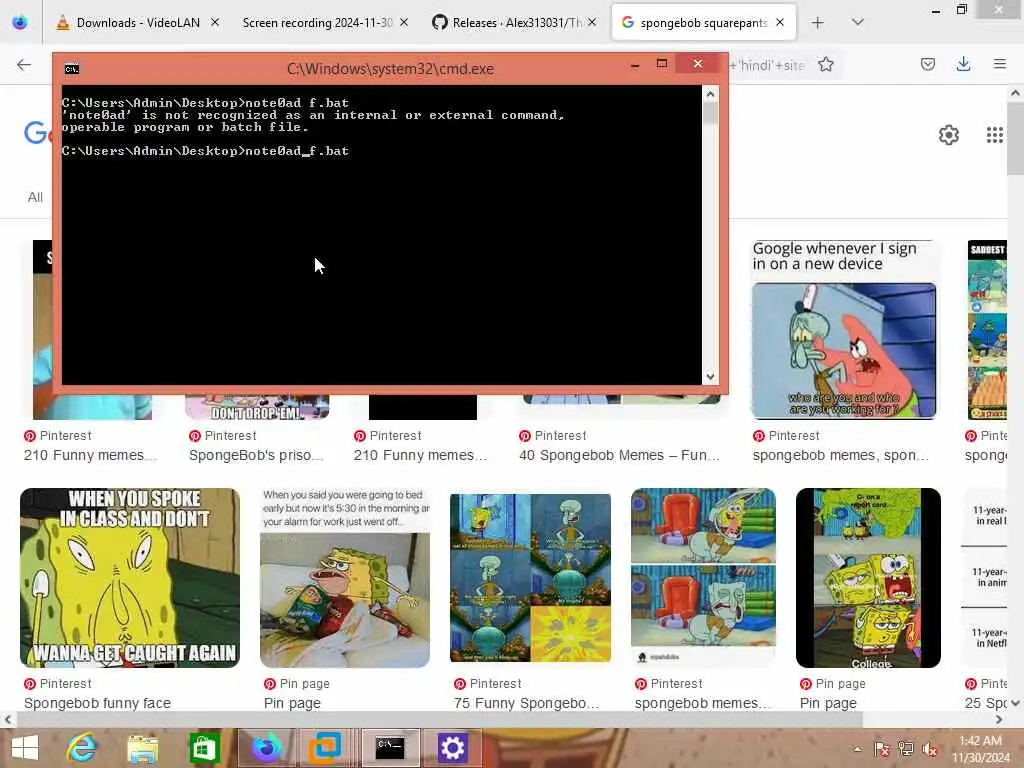1024x768 pixels.
Task: Open the browser hamburger menu
Action: click(999, 64)
